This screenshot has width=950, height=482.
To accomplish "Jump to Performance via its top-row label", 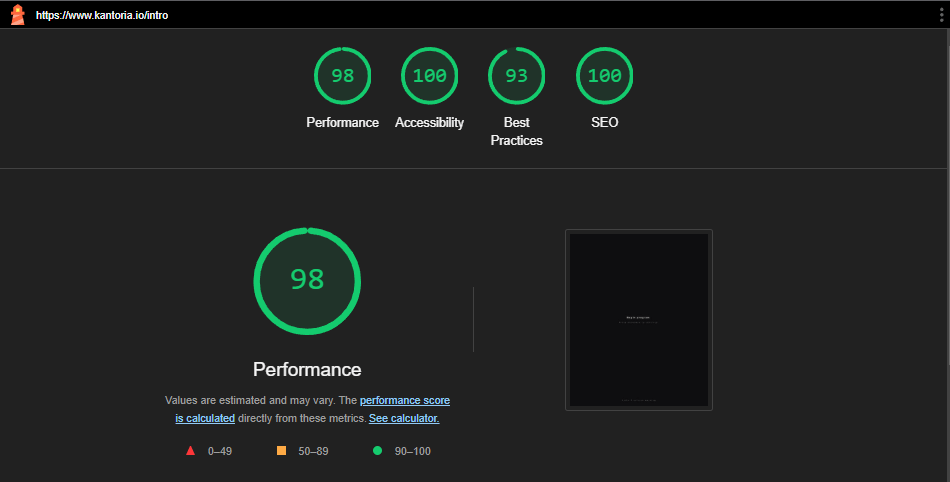I will (x=342, y=123).
